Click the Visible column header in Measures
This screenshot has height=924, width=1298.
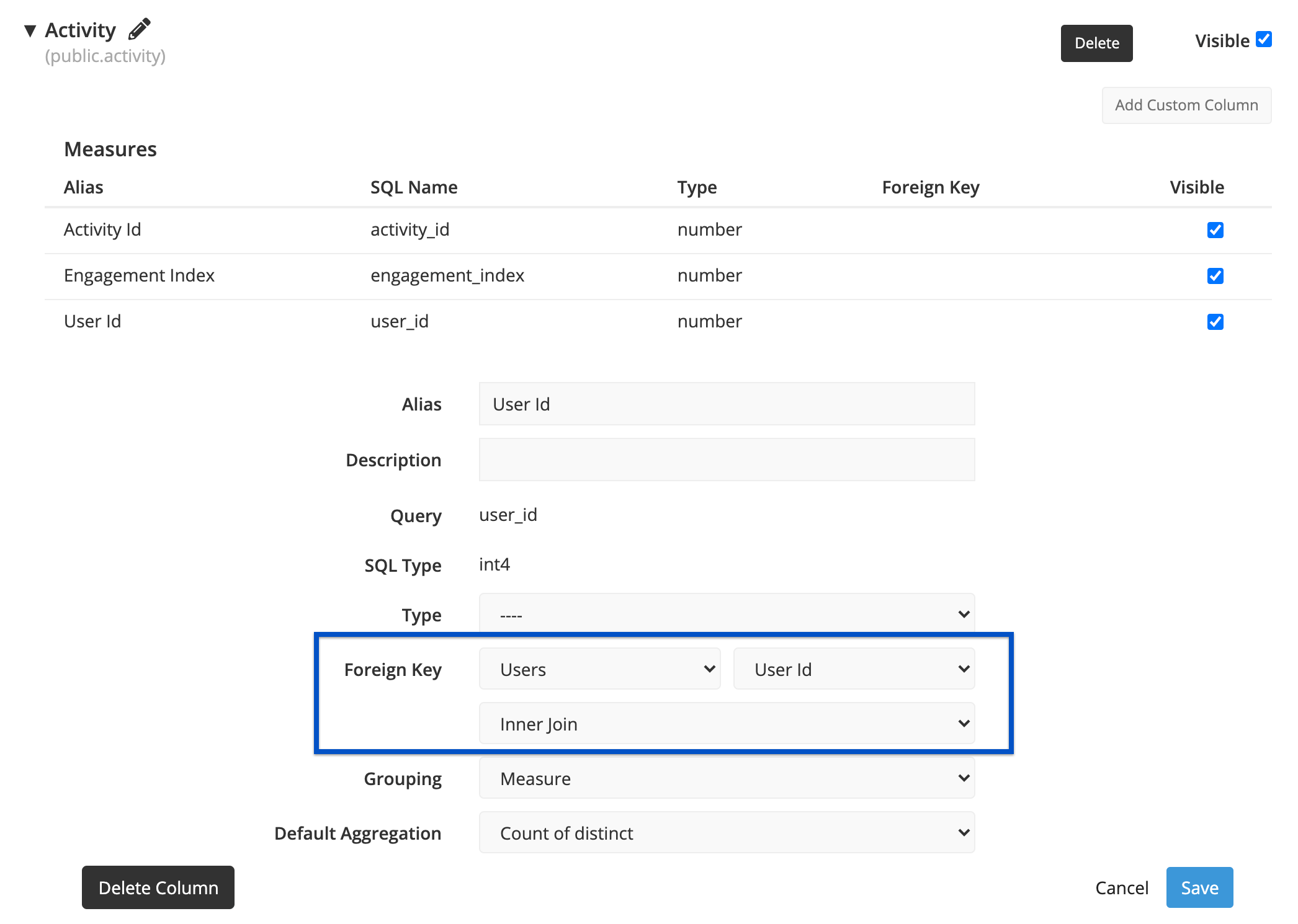click(x=1197, y=187)
